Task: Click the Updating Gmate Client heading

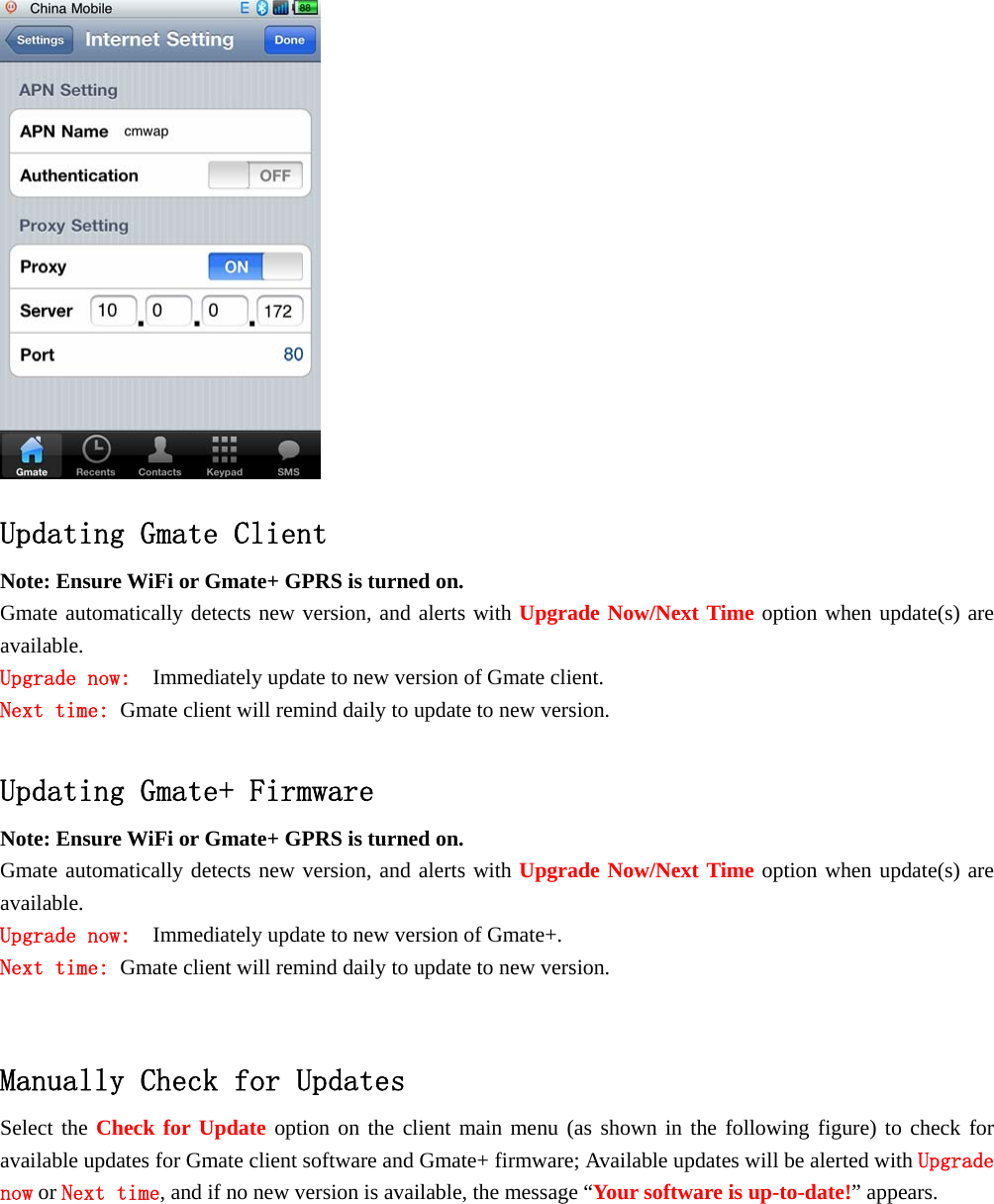Action: [x=163, y=535]
